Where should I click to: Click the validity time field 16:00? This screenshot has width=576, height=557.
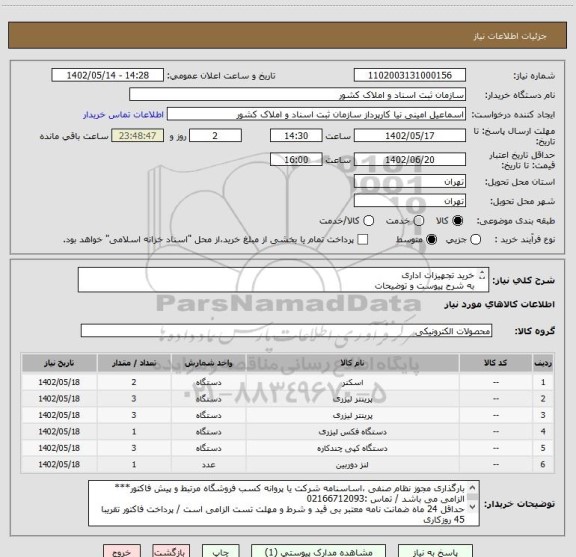pos(296,159)
